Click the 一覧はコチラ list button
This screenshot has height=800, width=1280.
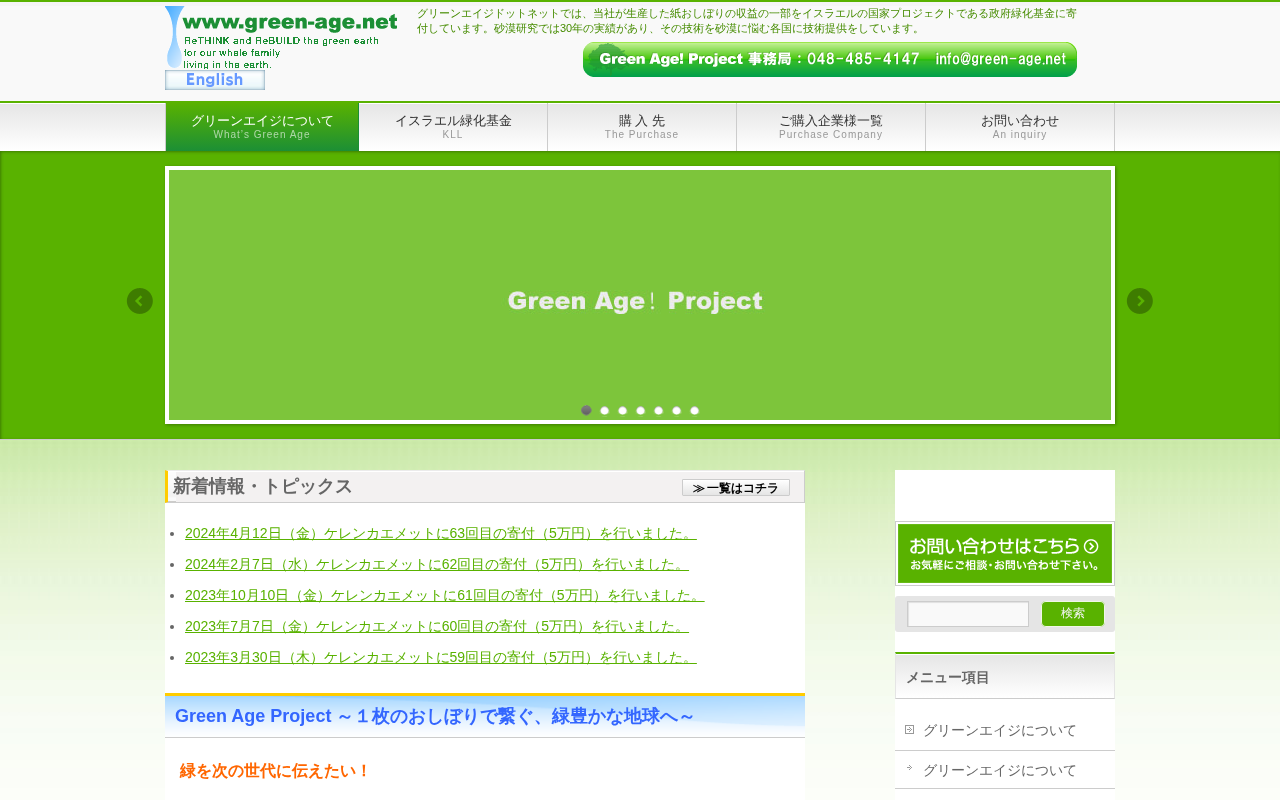coord(736,488)
